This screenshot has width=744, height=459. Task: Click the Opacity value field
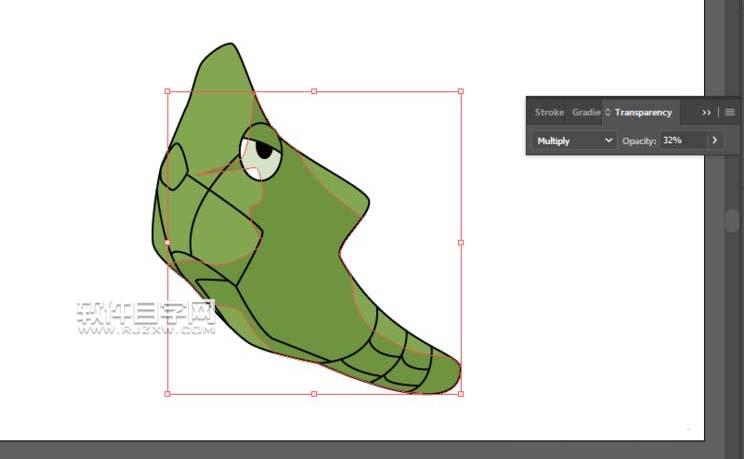(x=683, y=140)
